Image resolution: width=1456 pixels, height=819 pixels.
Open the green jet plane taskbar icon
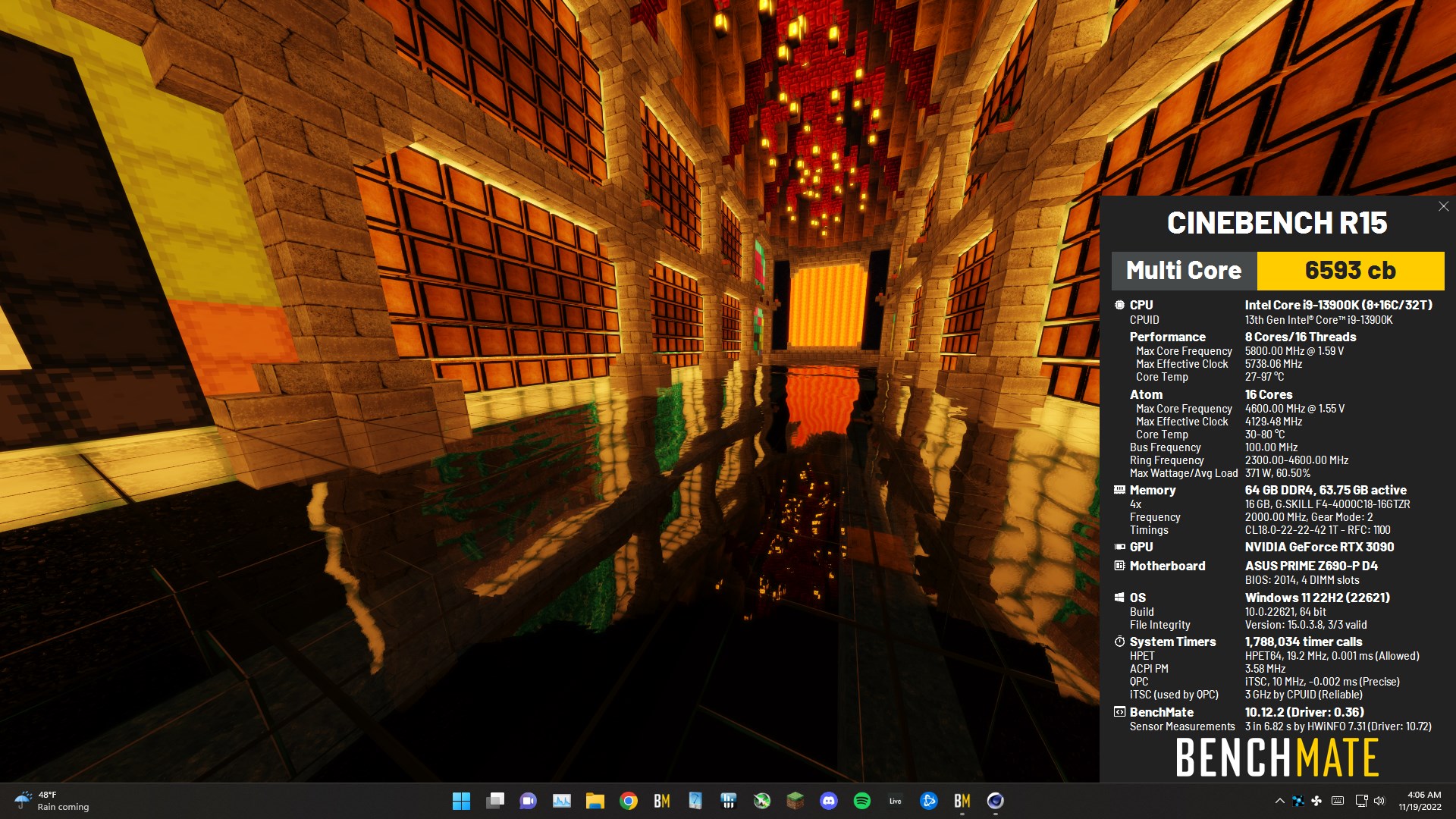[762, 801]
